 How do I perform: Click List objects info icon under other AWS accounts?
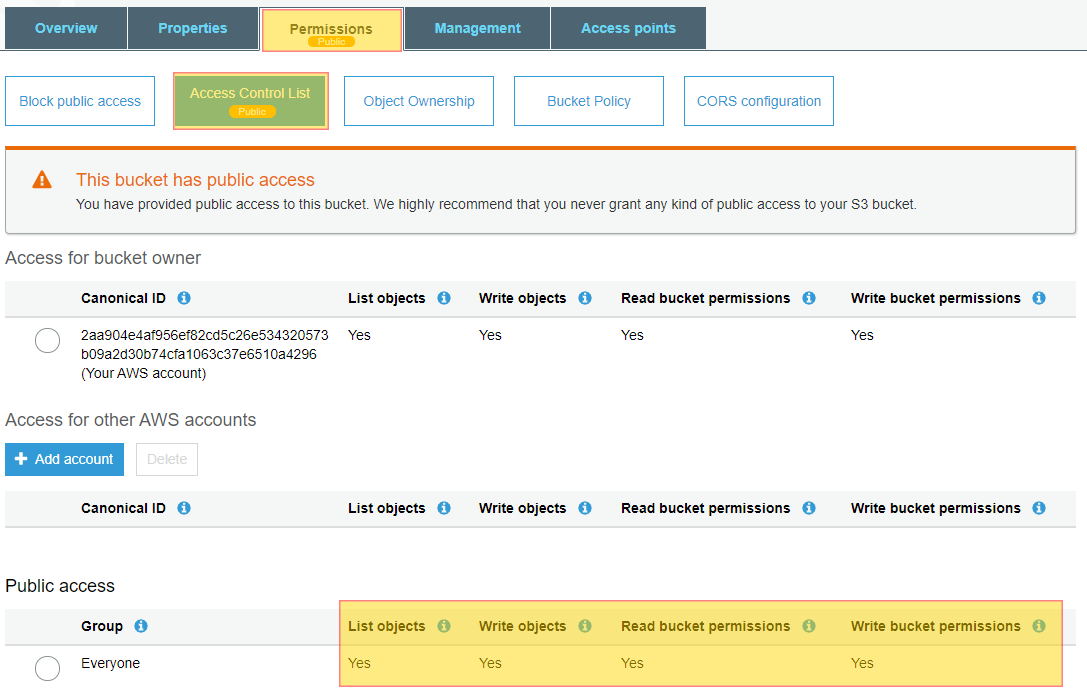click(x=444, y=508)
